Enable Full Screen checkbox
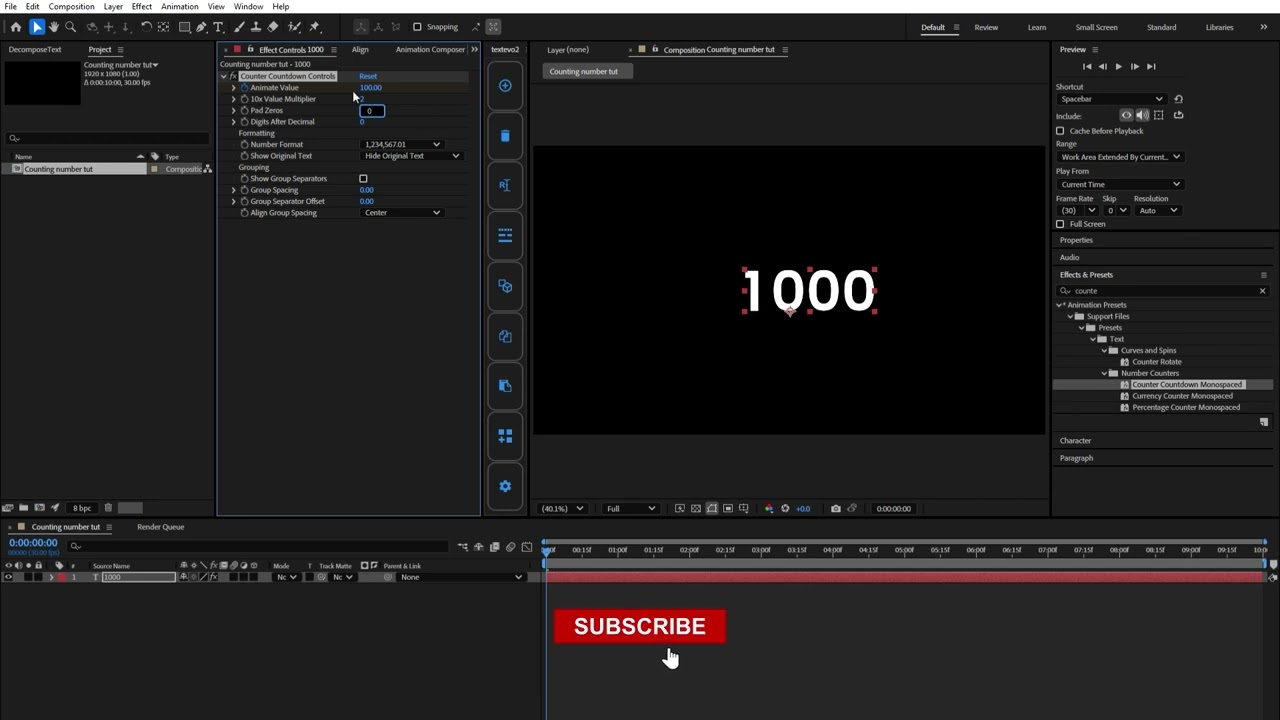 (x=1060, y=224)
